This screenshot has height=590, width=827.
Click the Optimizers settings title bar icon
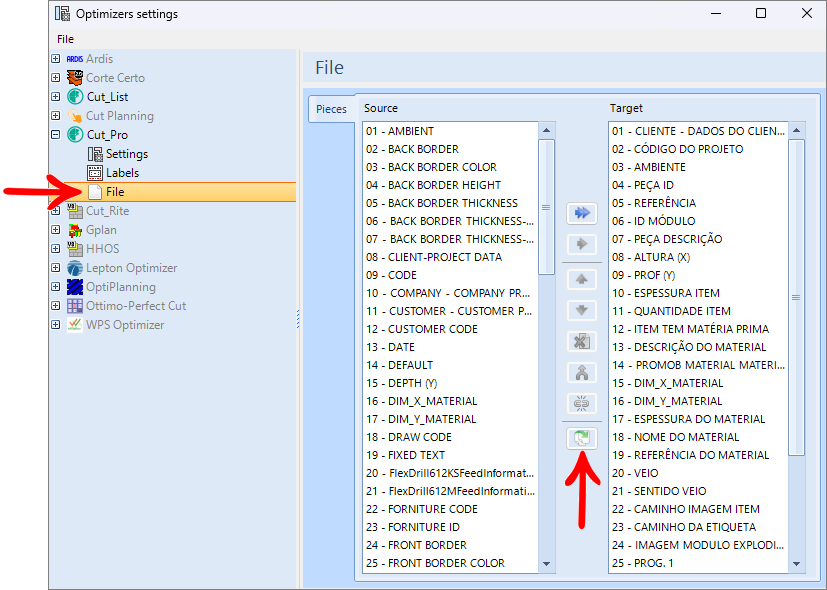(62, 14)
